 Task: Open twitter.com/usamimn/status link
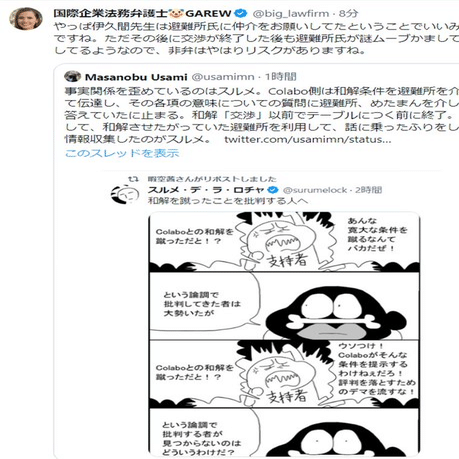308,139
